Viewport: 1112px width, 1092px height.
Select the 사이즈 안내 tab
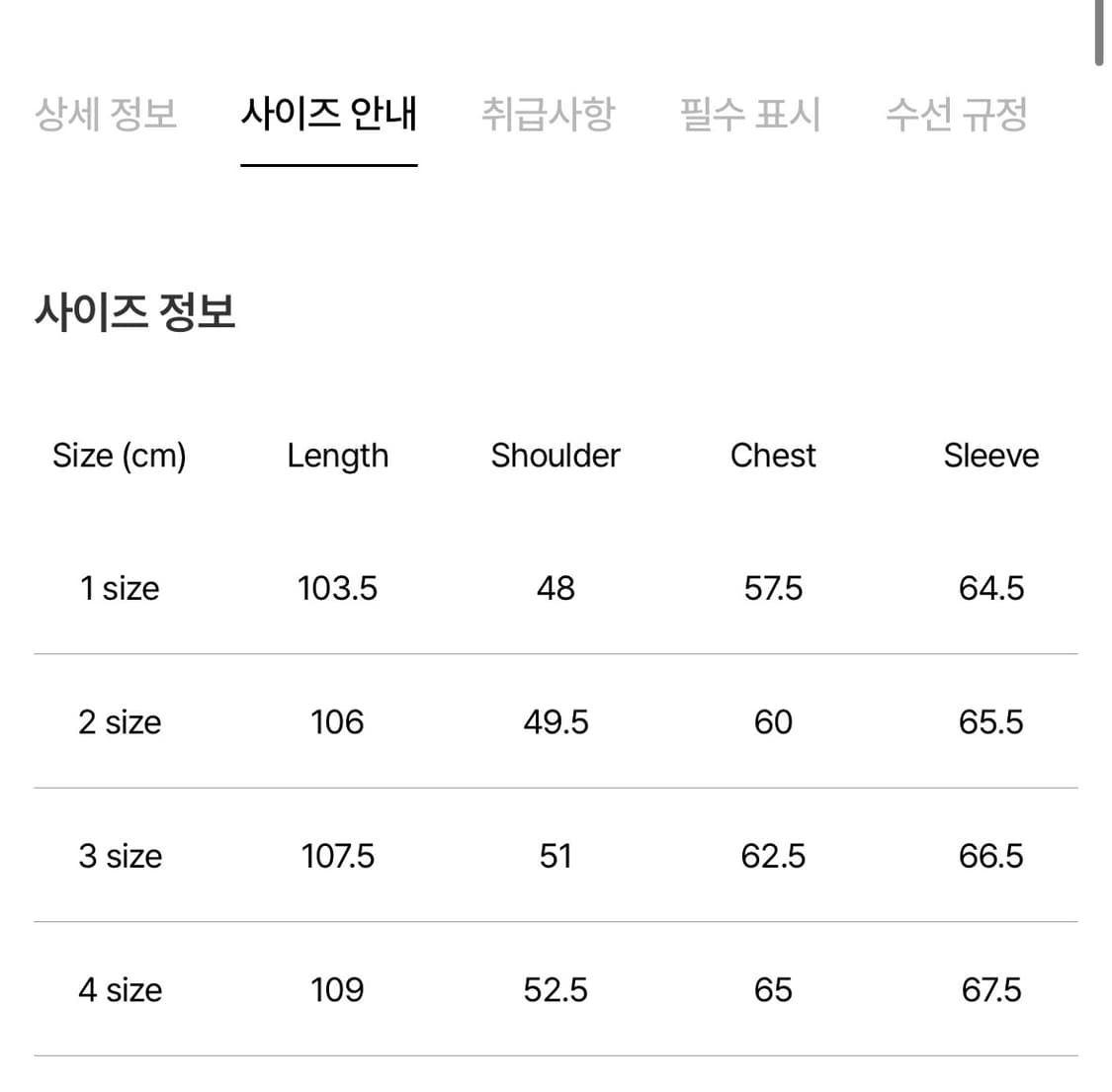click(329, 115)
